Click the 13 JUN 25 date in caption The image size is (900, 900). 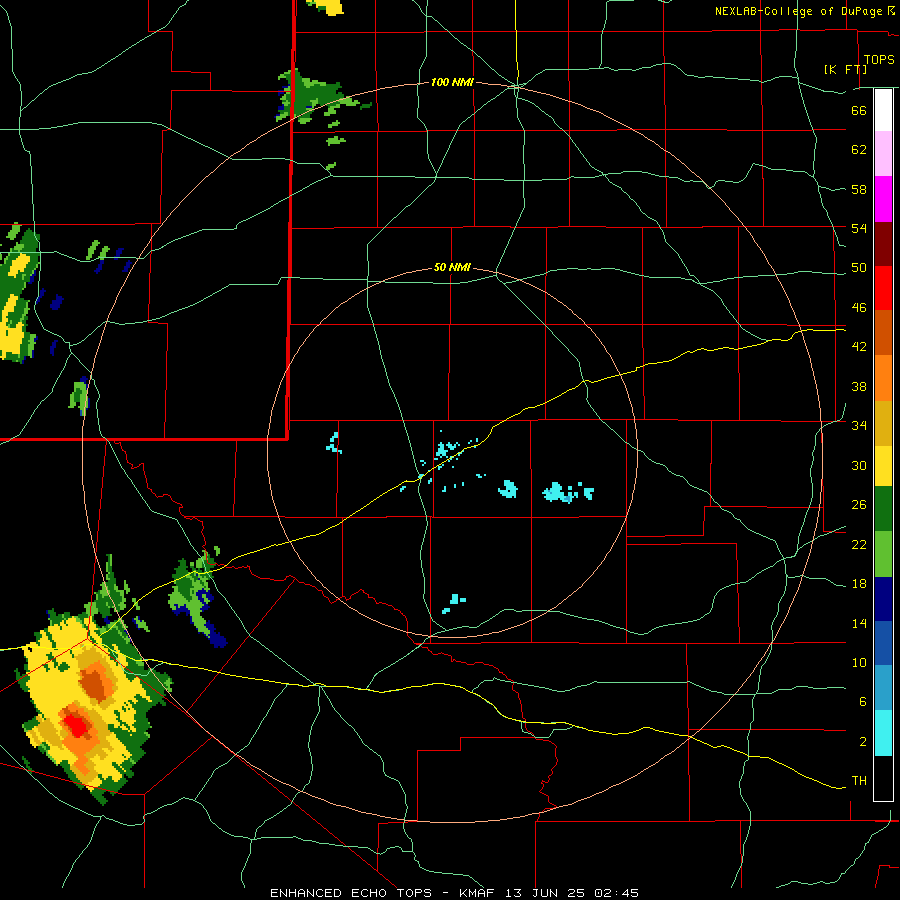547,893
